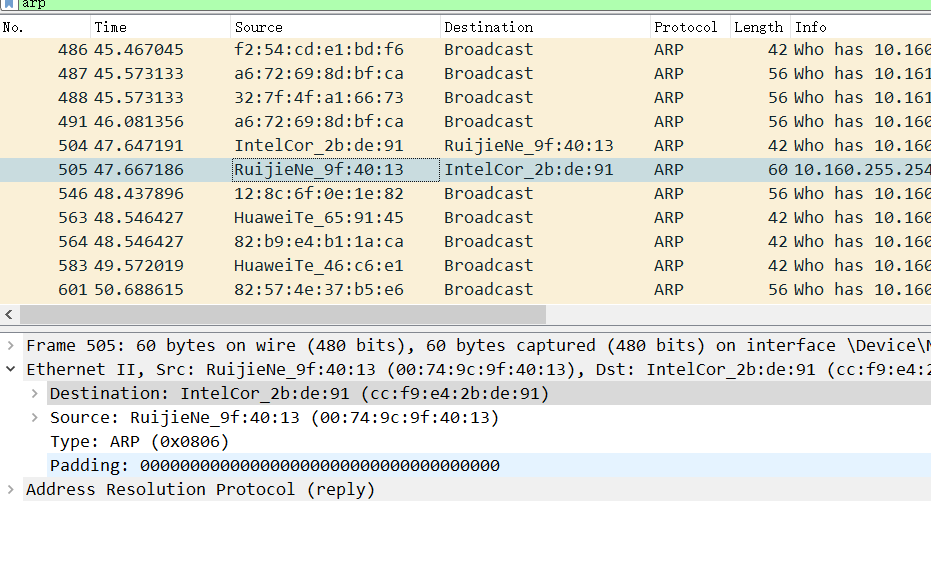Image resolution: width=931 pixels, height=567 pixels.
Task: Sort packets by the Length column header
Action: (x=760, y=27)
